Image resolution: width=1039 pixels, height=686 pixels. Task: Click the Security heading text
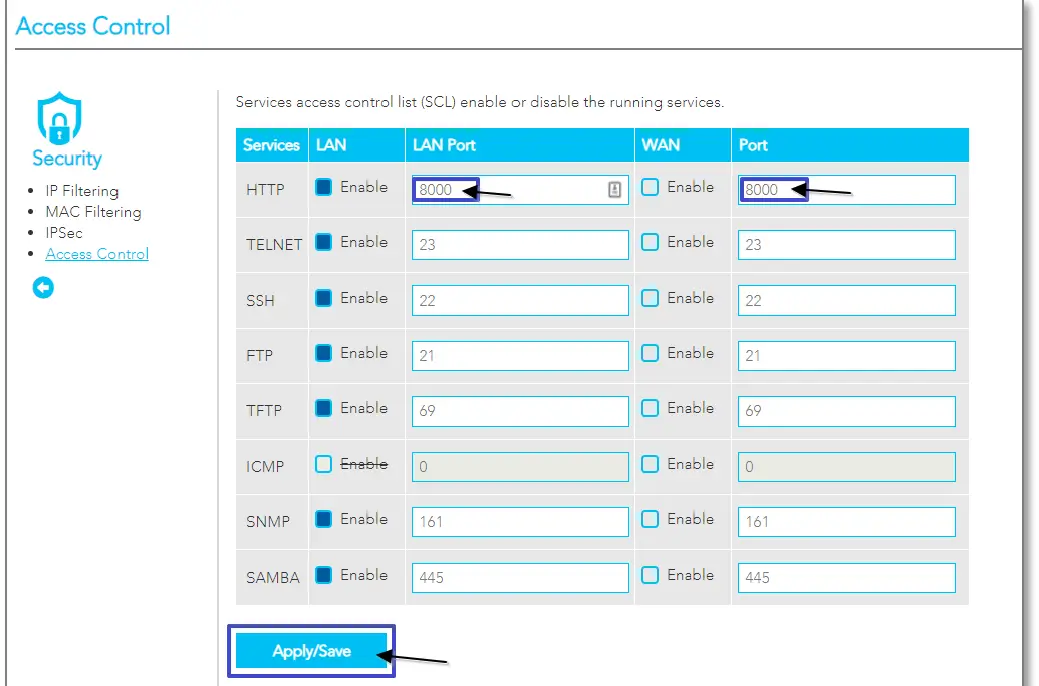coord(67,158)
